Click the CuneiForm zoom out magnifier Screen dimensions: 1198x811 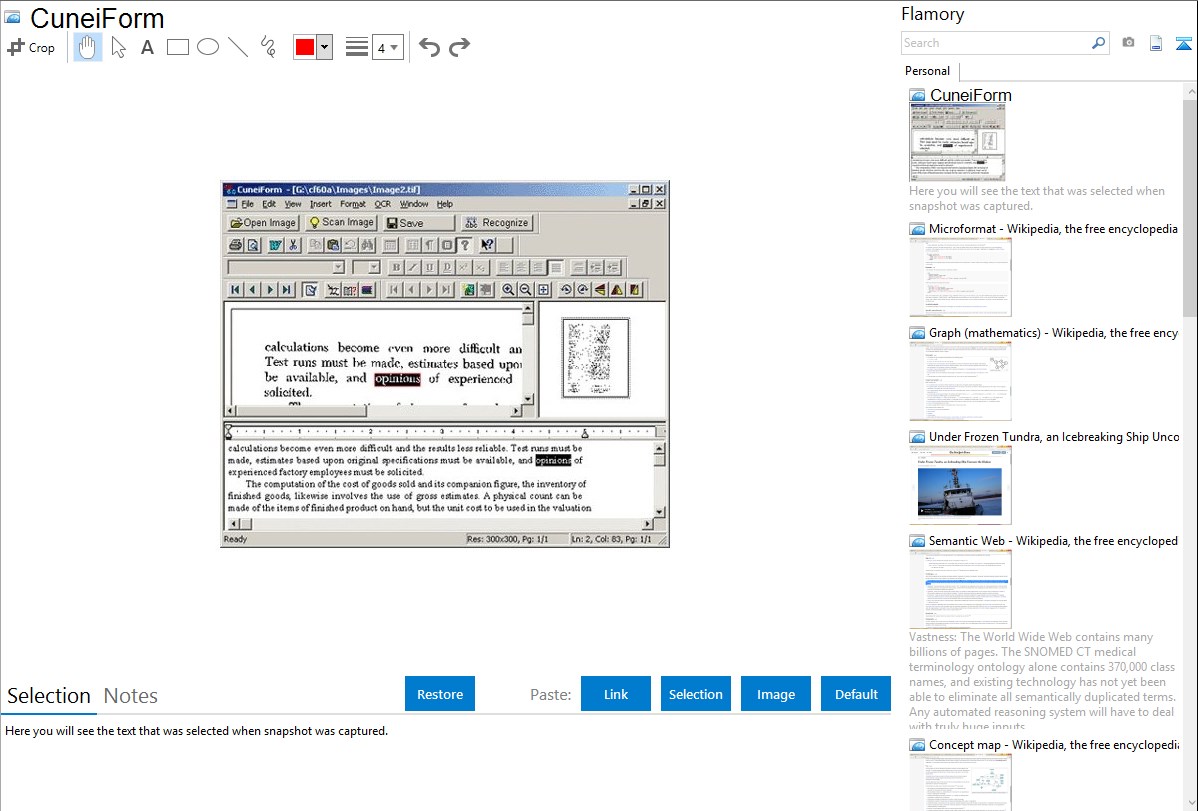526,290
